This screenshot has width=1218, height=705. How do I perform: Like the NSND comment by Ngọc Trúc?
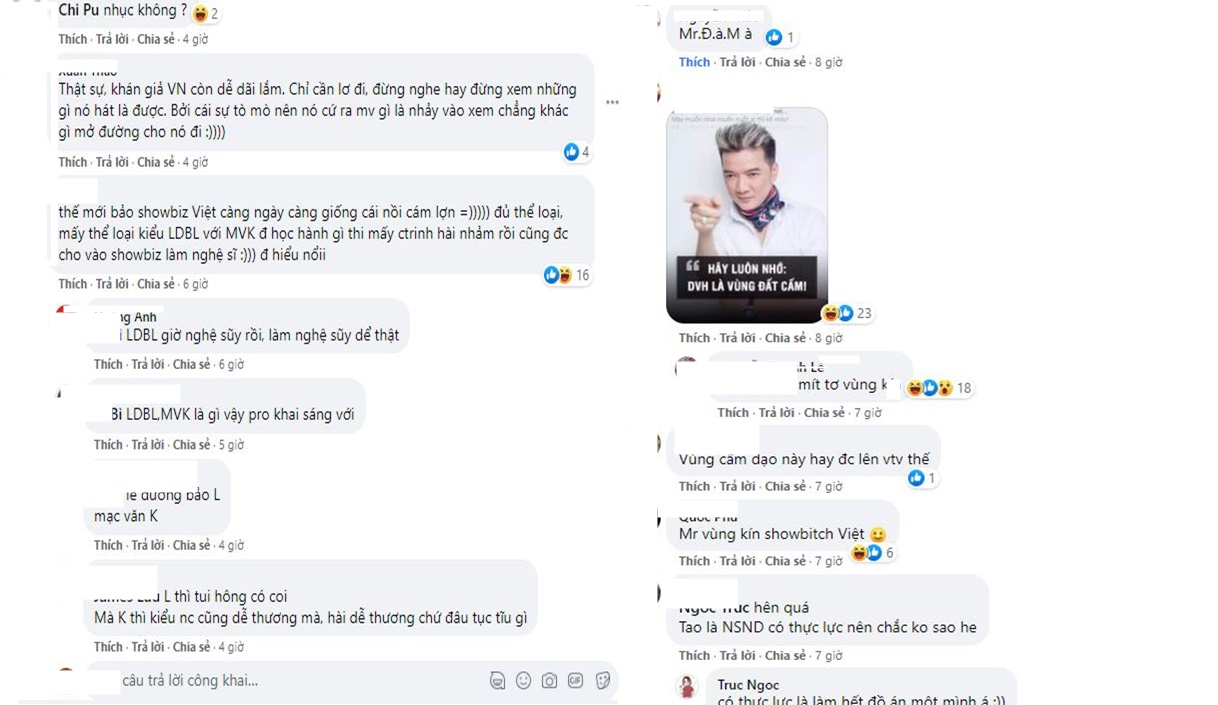(694, 655)
